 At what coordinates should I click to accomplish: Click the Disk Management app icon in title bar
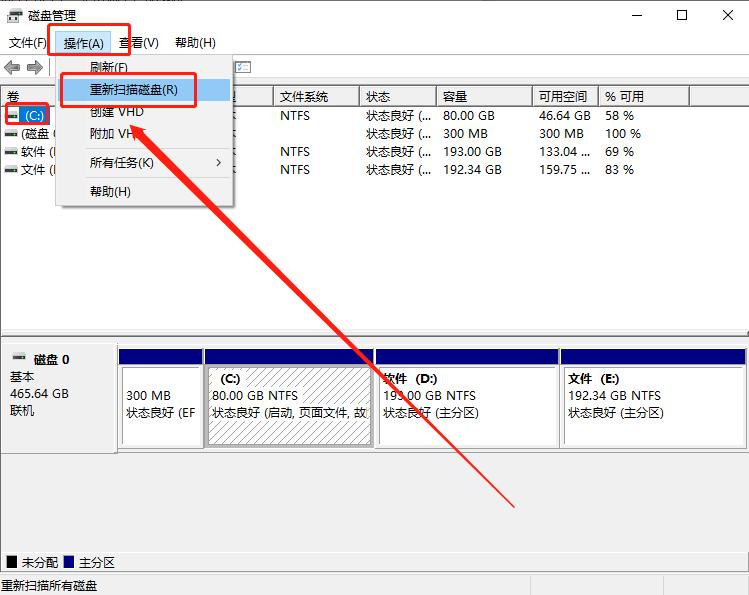coord(14,15)
